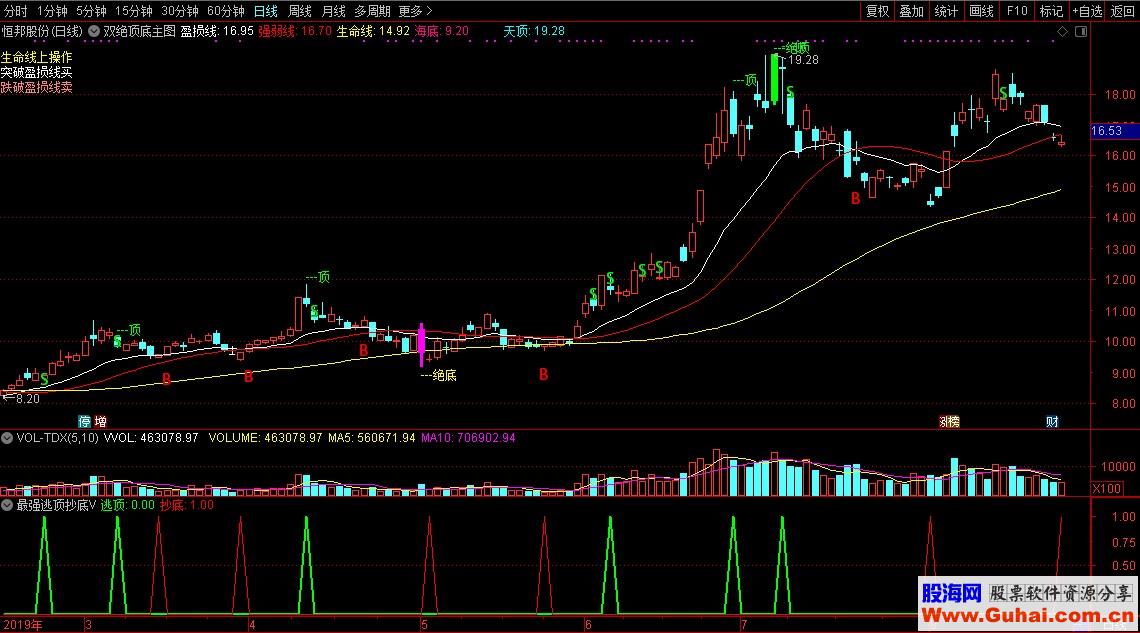Screen dimensions: 1140x633
Task: Click the 财 financial report marker icon
Action: click(1052, 422)
